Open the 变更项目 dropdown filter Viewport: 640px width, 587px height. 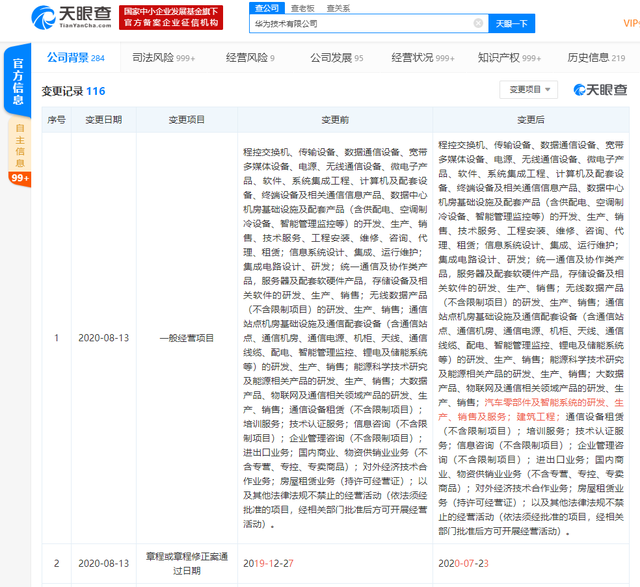coord(529,90)
